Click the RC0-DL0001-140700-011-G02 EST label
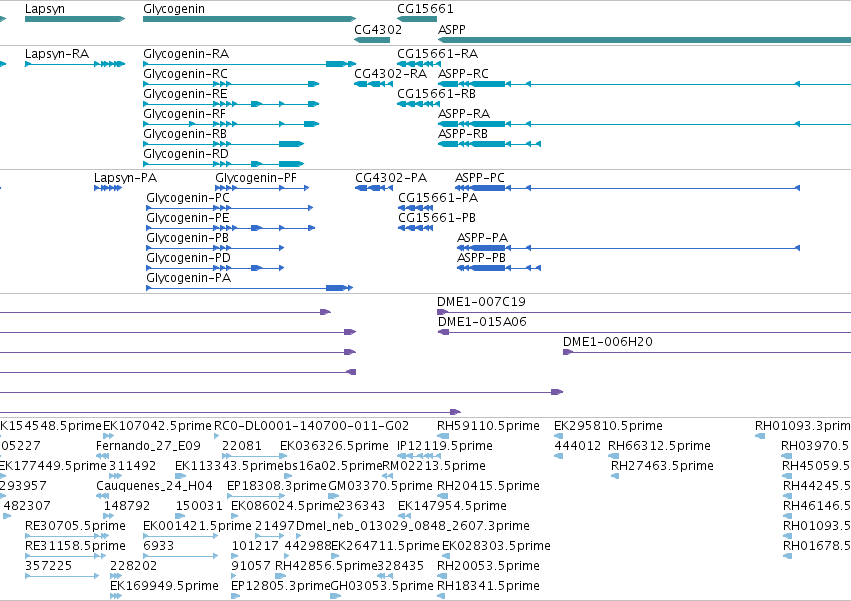 click(312, 426)
